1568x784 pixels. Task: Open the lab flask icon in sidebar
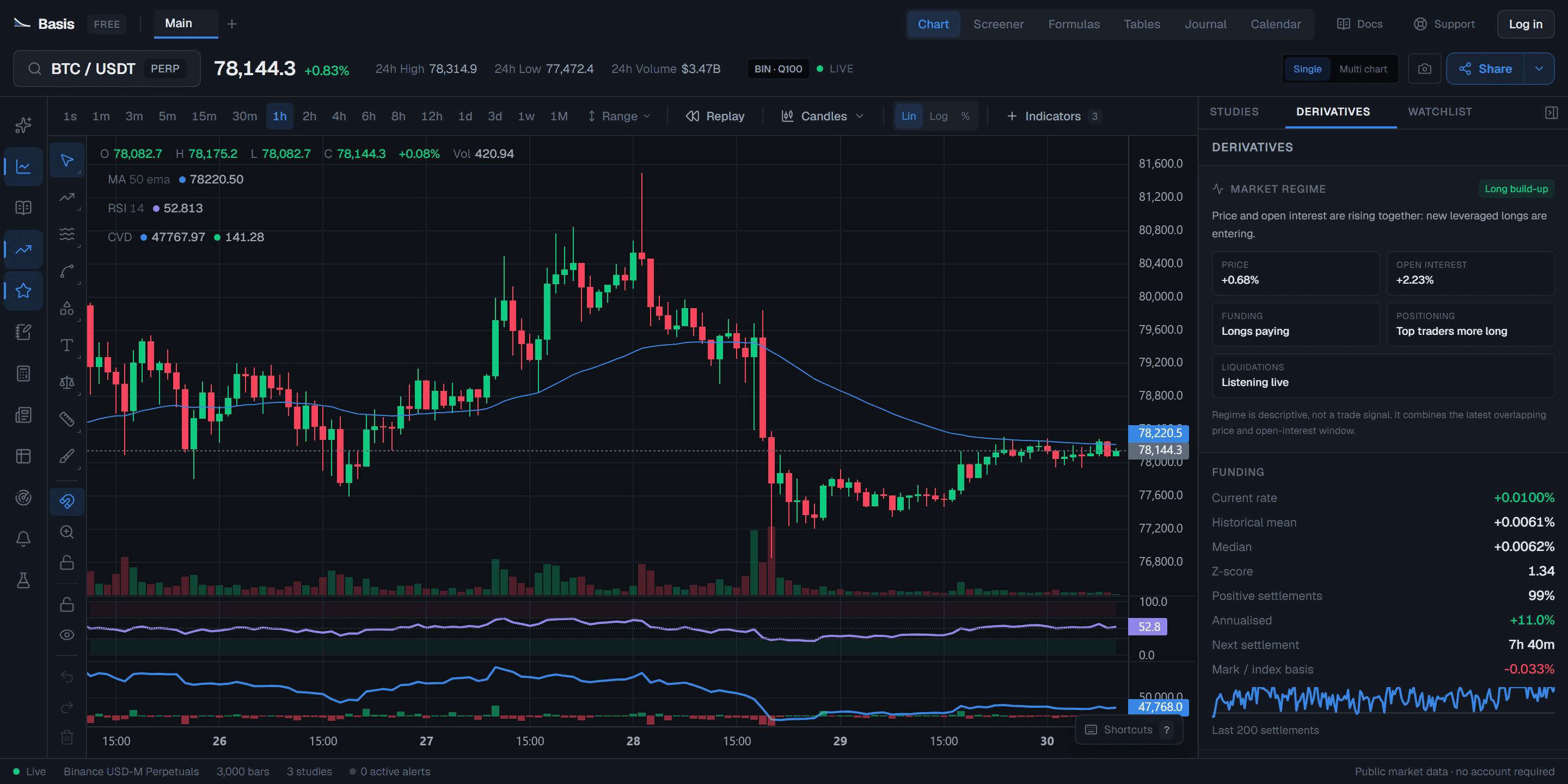click(23, 580)
